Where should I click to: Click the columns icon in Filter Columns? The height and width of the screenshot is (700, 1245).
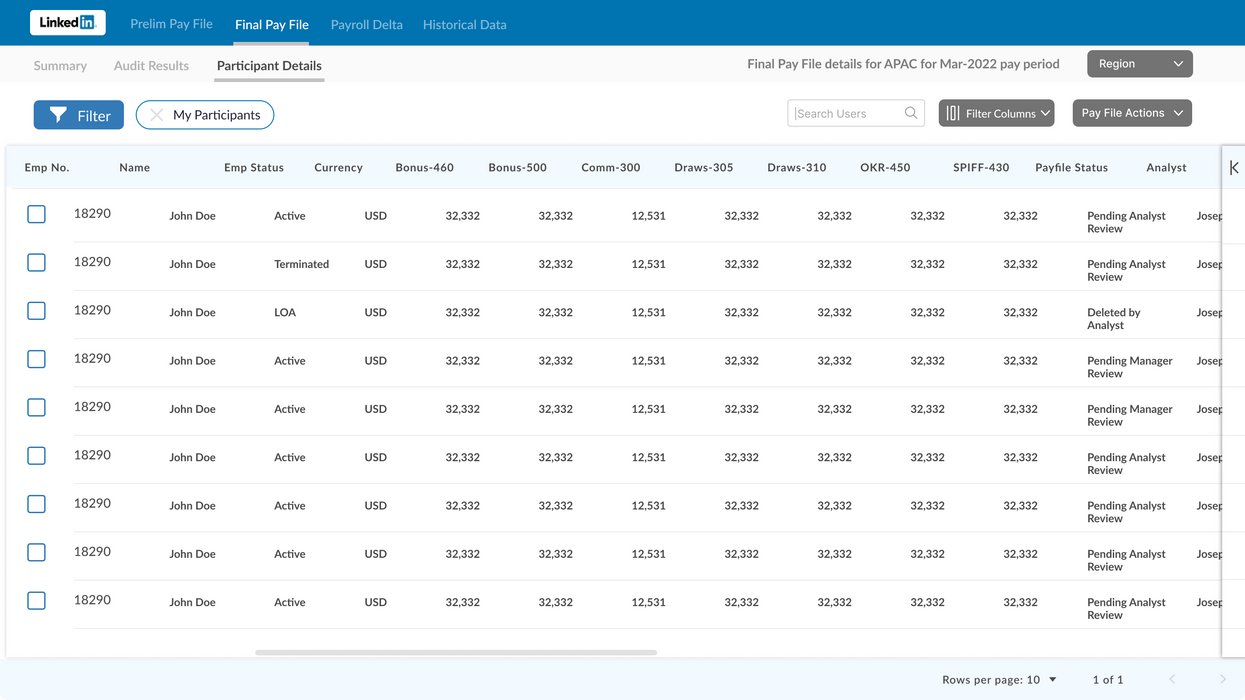(953, 113)
